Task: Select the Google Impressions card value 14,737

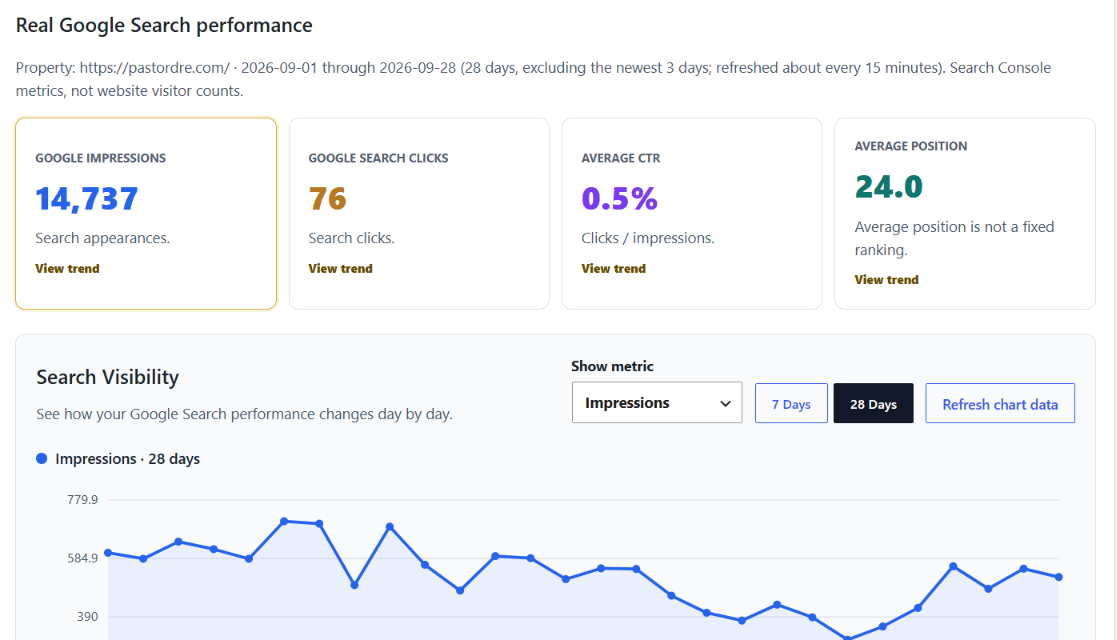Action: pyautogui.click(x=87, y=198)
